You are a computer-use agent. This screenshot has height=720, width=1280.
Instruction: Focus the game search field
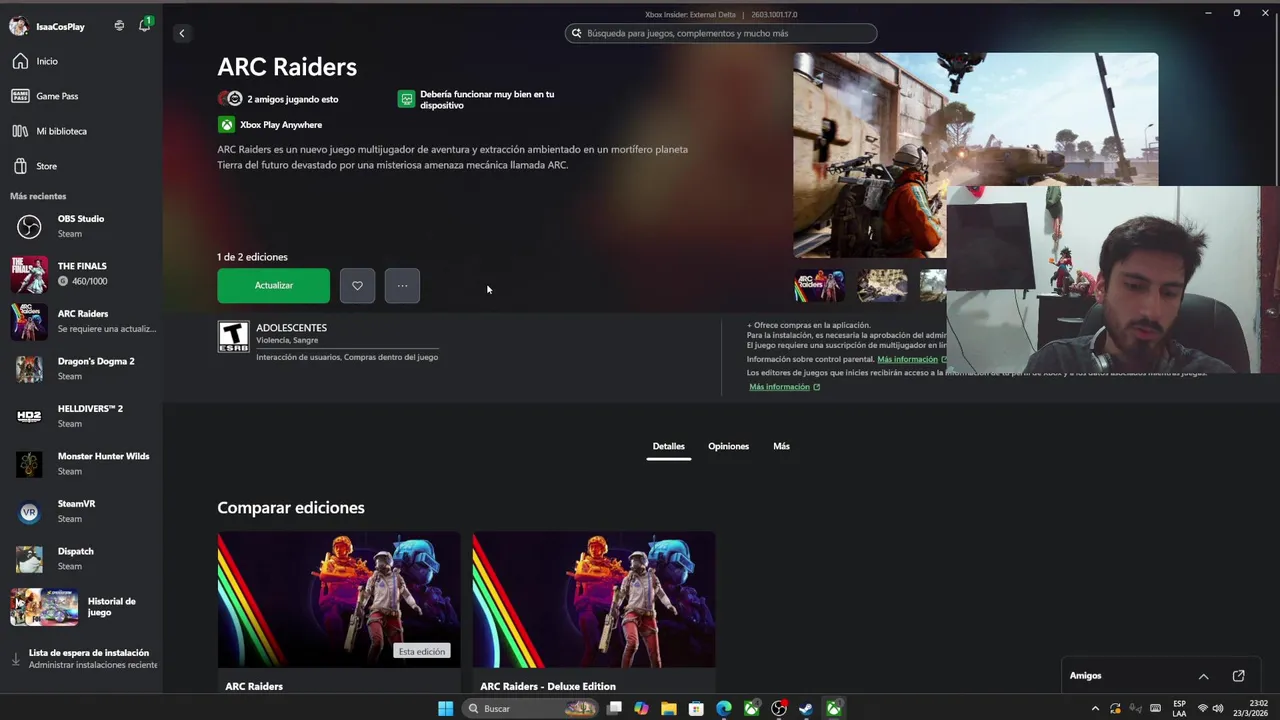click(721, 33)
